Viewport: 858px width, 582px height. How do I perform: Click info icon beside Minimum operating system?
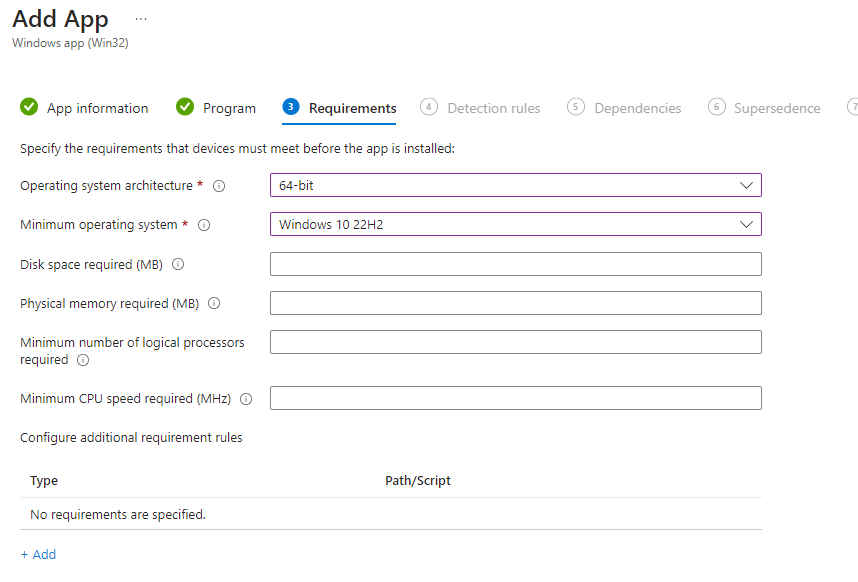(204, 225)
